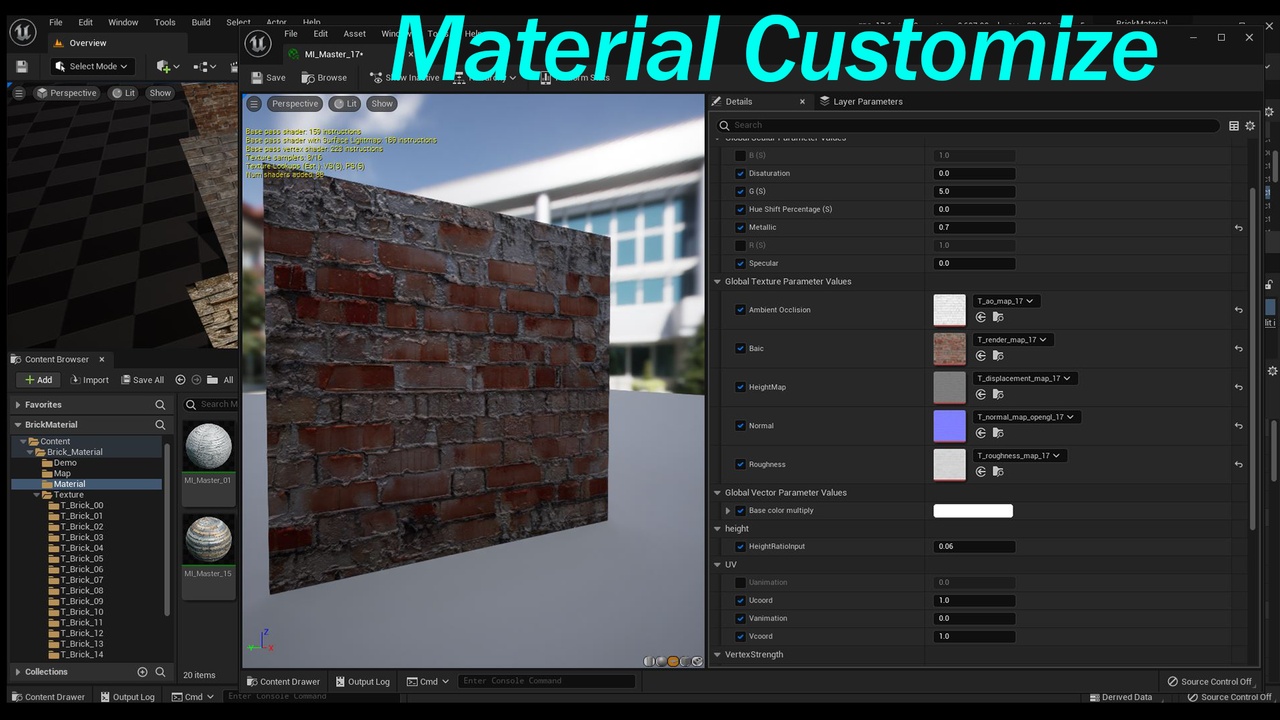Reset the HeightMap texture to default
The width and height of the screenshot is (1280, 720).
[1238, 387]
